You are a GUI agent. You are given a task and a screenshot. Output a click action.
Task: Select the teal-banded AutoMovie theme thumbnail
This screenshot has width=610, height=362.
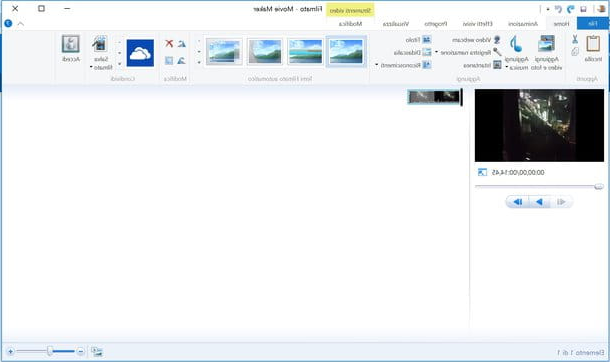305,52
